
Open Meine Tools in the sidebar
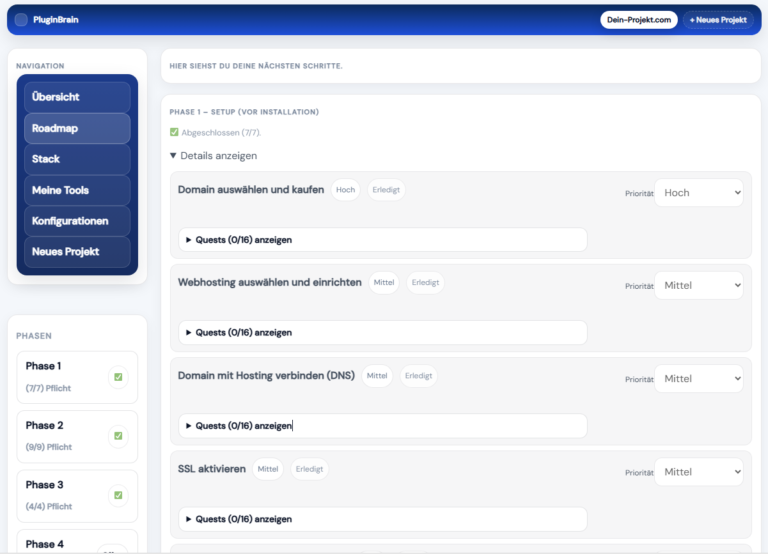coord(77,190)
